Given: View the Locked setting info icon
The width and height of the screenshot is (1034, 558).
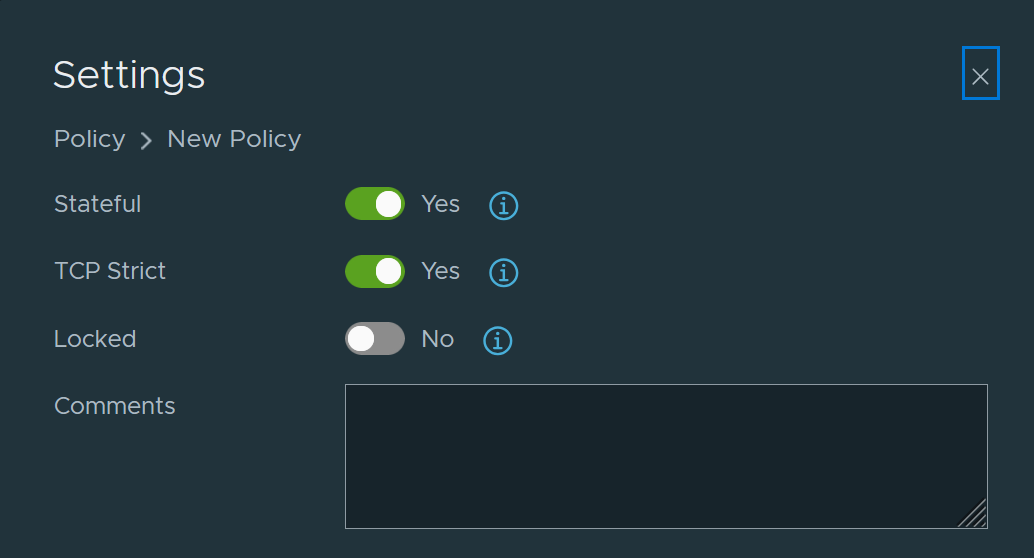Looking at the screenshot, I should pos(497,340).
